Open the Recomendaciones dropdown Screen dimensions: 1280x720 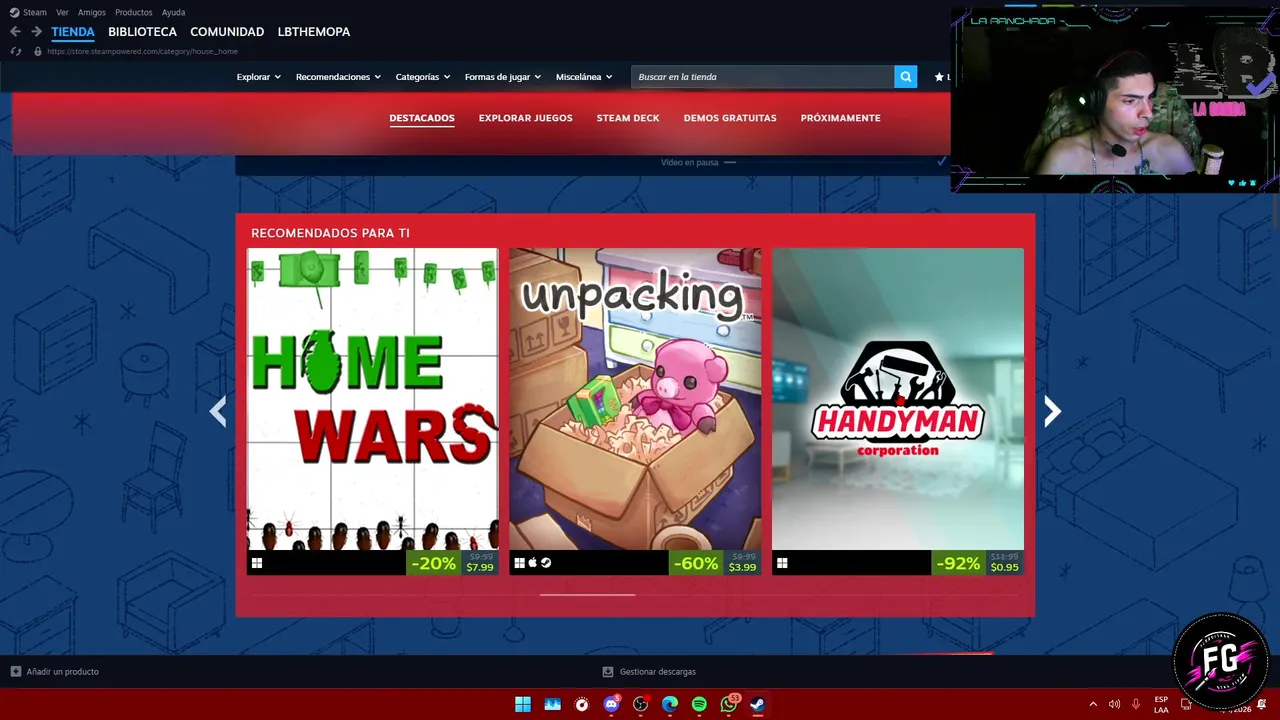tap(339, 77)
